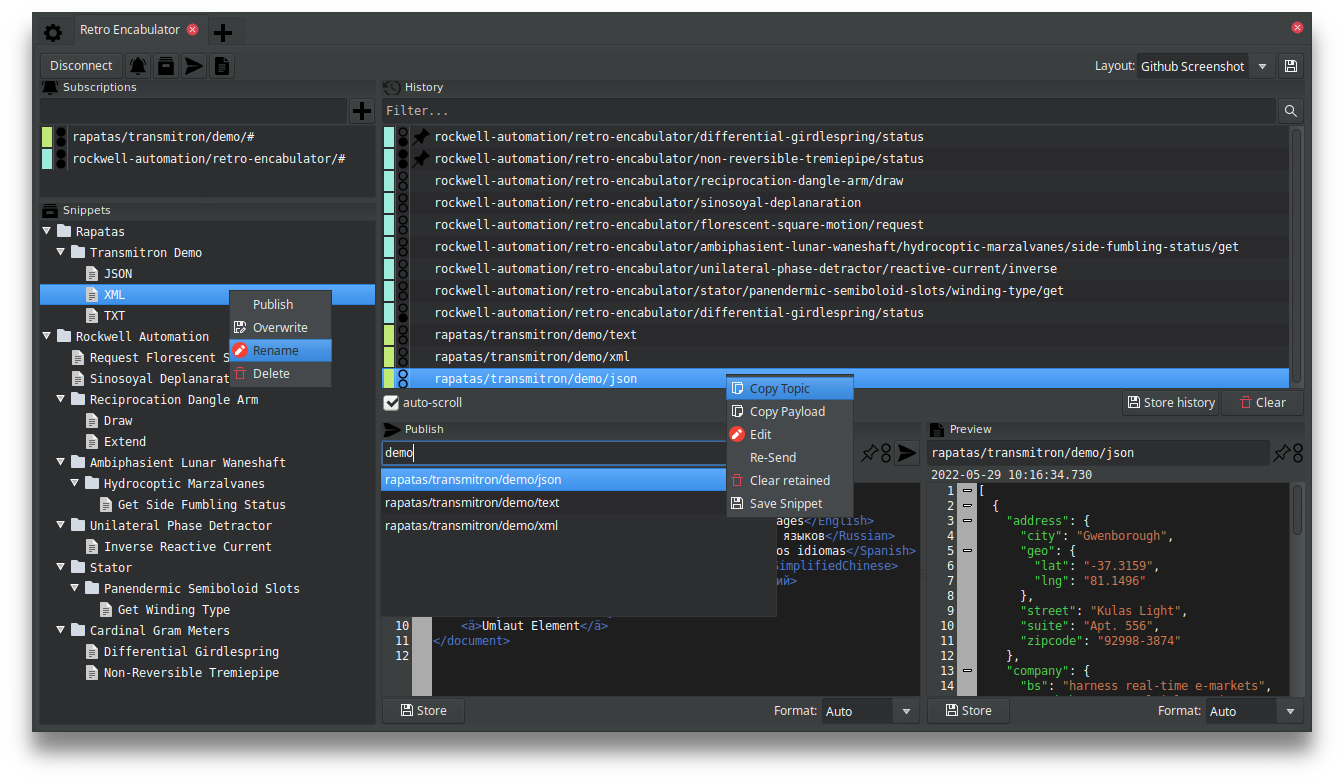The height and width of the screenshot is (784, 1344).
Task: Click the QoS circles icon in Preview panel
Action: [1297, 453]
